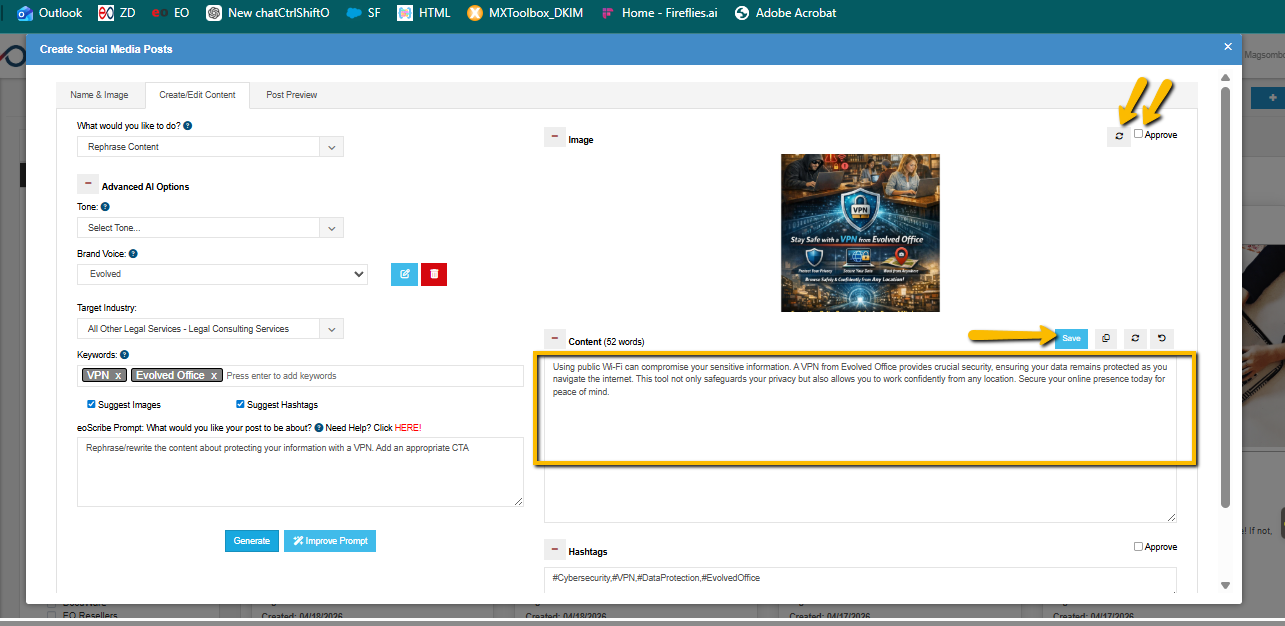Switch to the Post Preview tab
Viewport: 1285px width, 626px height.
[292, 95]
